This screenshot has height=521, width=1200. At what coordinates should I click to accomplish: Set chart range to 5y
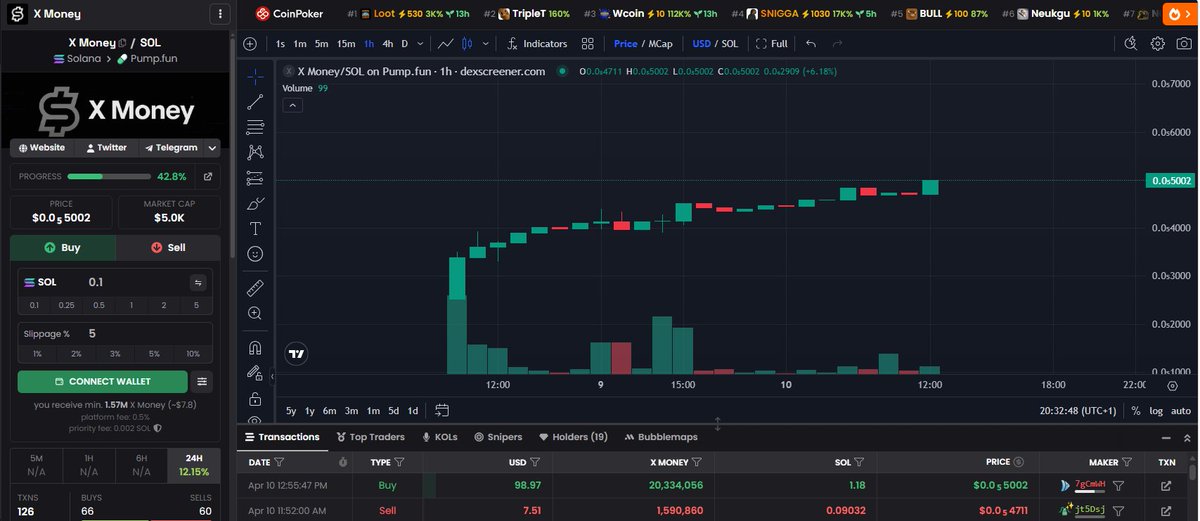tap(291, 411)
